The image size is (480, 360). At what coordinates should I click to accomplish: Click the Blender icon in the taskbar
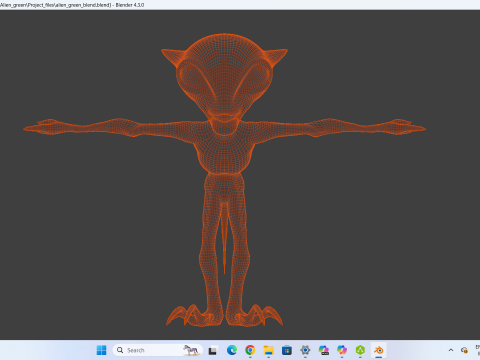pos(378,350)
